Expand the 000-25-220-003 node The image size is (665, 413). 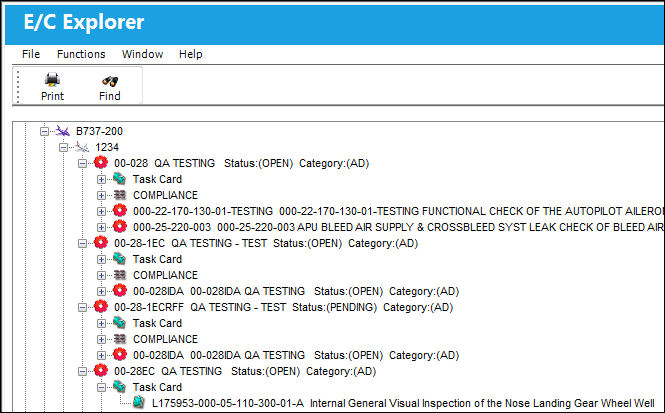point(101,228)
